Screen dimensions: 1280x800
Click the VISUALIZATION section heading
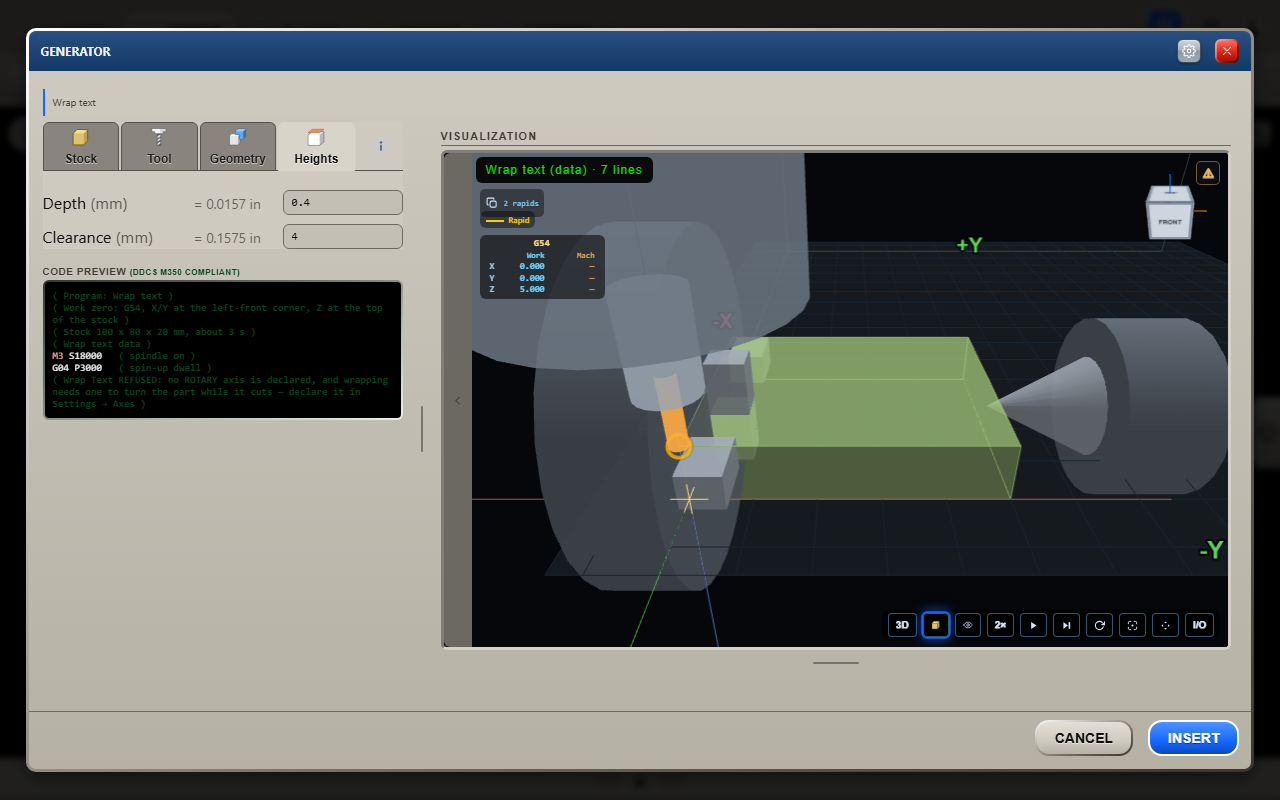pos(488,136)
